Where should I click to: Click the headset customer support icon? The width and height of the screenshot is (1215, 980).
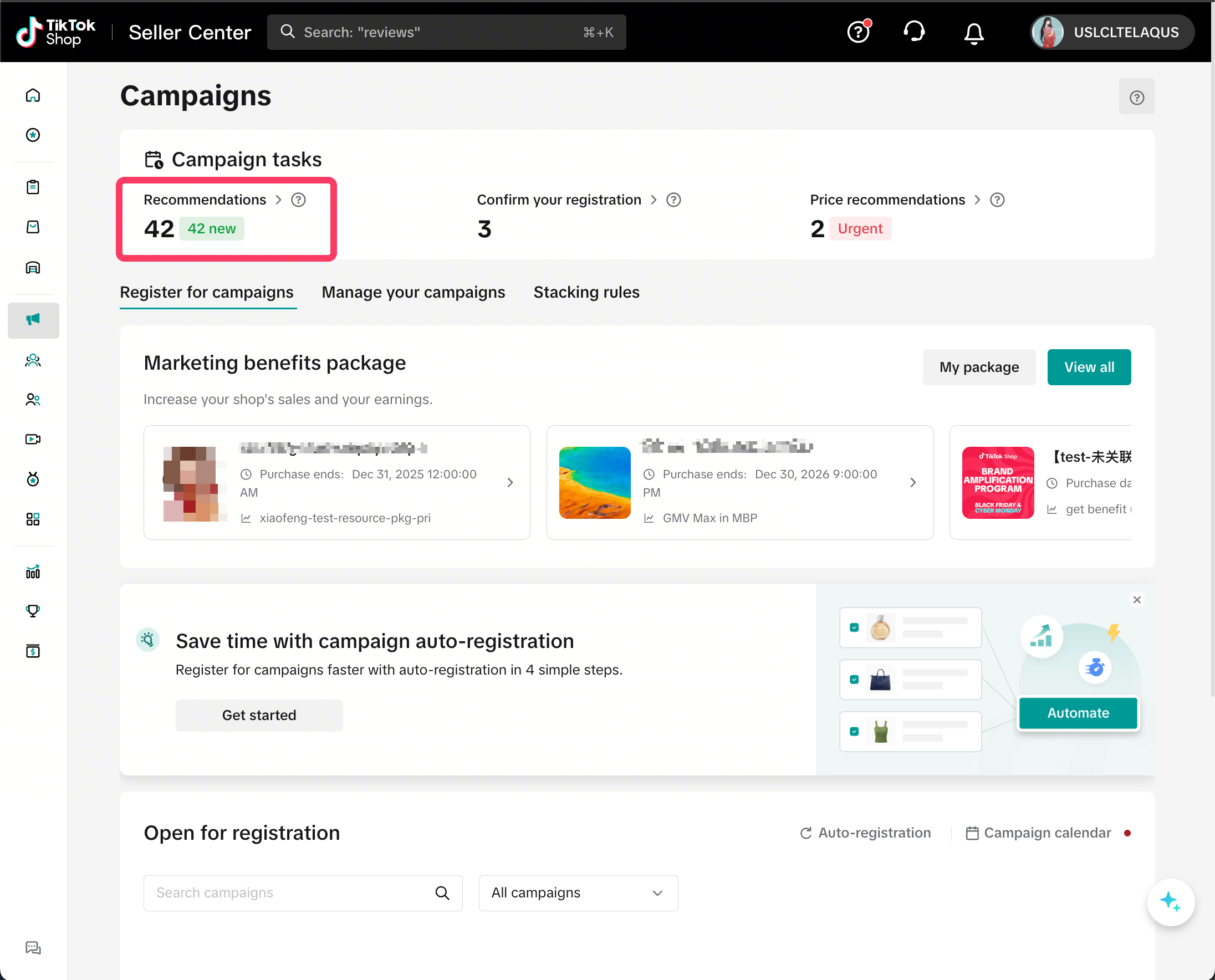click(913, 32)
